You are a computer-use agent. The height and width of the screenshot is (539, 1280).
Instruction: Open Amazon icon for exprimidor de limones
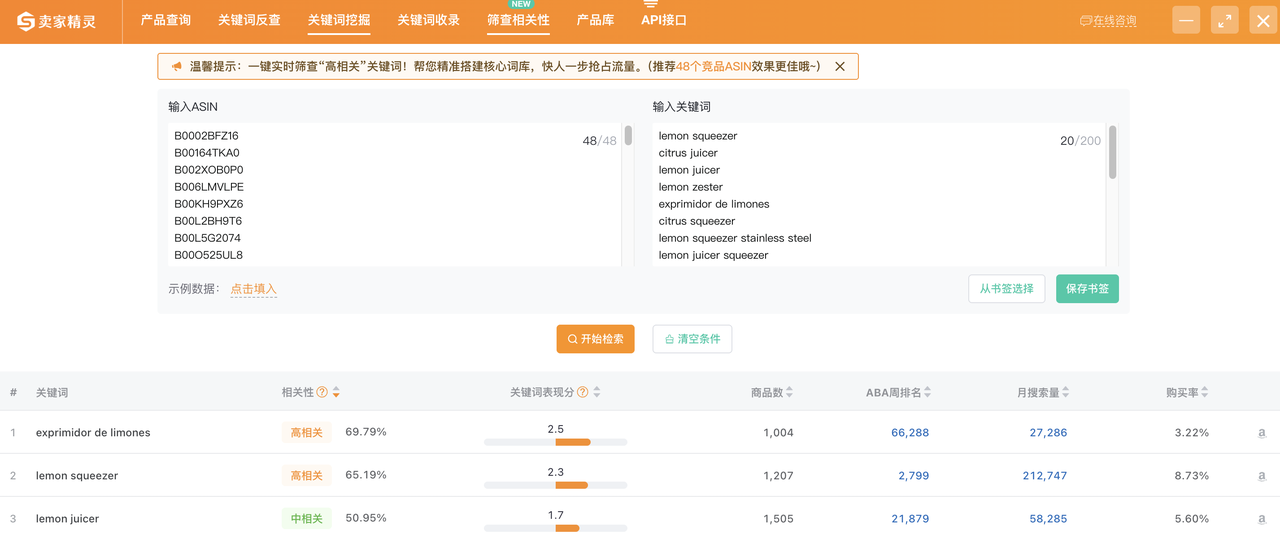[x=1262, y=433]
